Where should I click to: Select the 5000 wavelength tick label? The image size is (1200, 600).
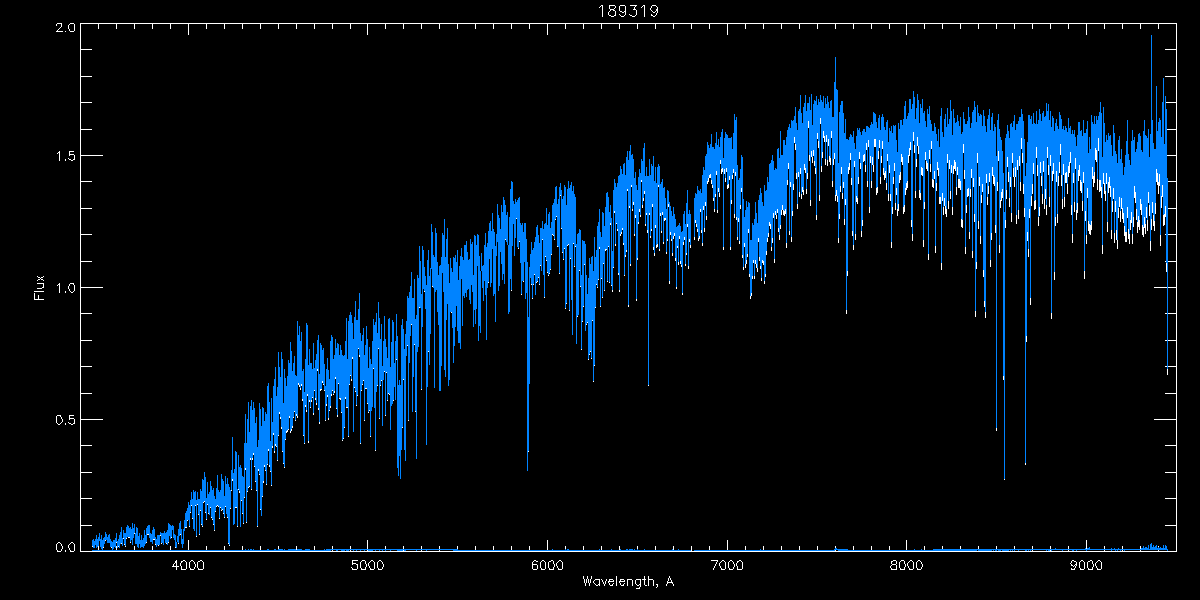point(368,566)
